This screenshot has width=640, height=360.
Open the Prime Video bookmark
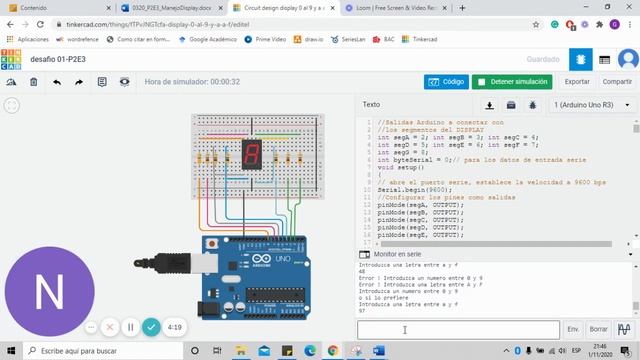265,39
